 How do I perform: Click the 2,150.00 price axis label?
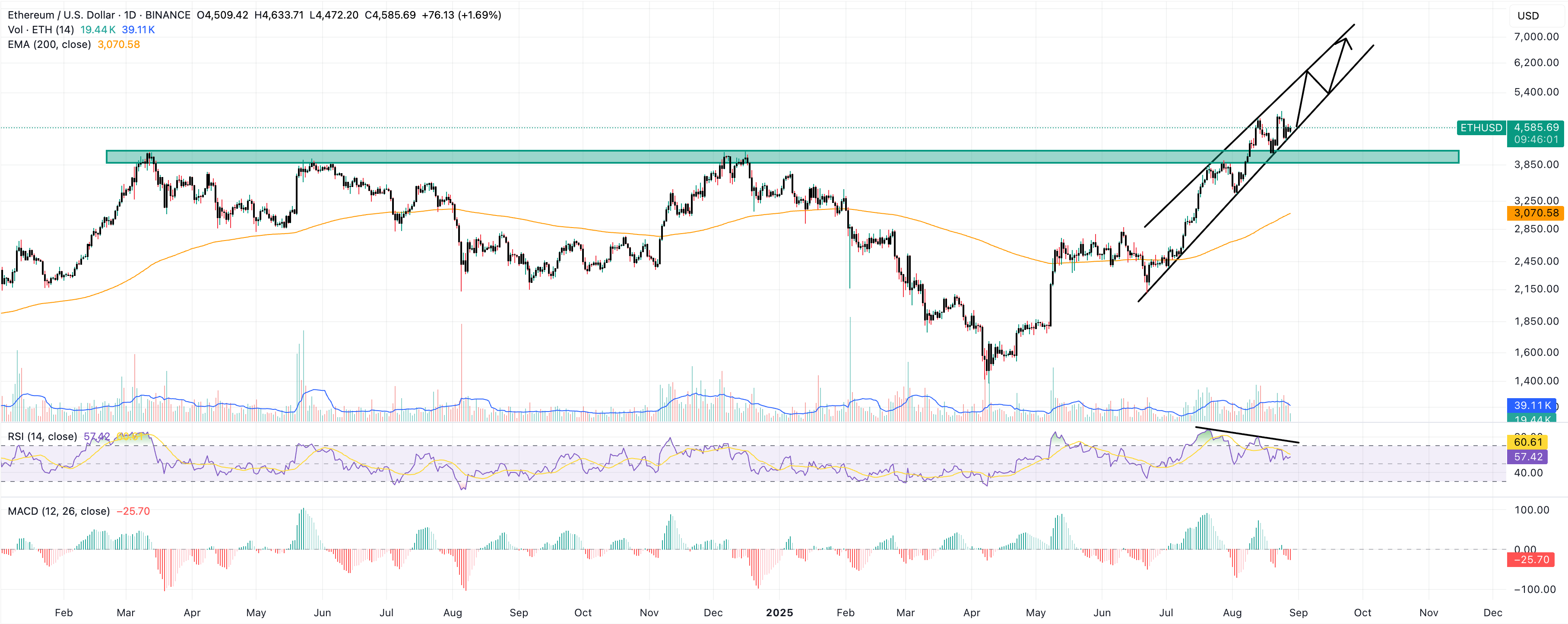[x=1536, y=288]
